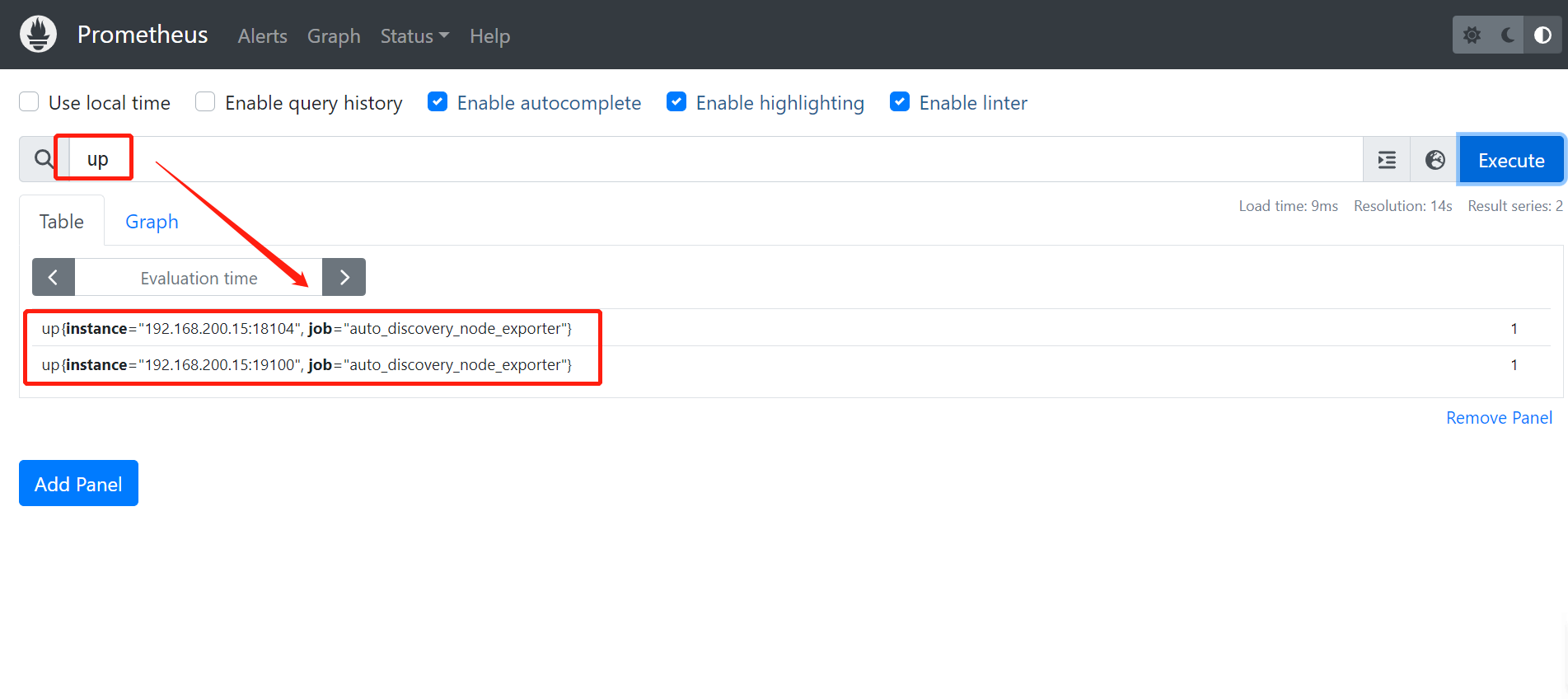The image size is (1568, 699).
Task: Open the metrics explorer globe icon
Action: (1435, 160)
